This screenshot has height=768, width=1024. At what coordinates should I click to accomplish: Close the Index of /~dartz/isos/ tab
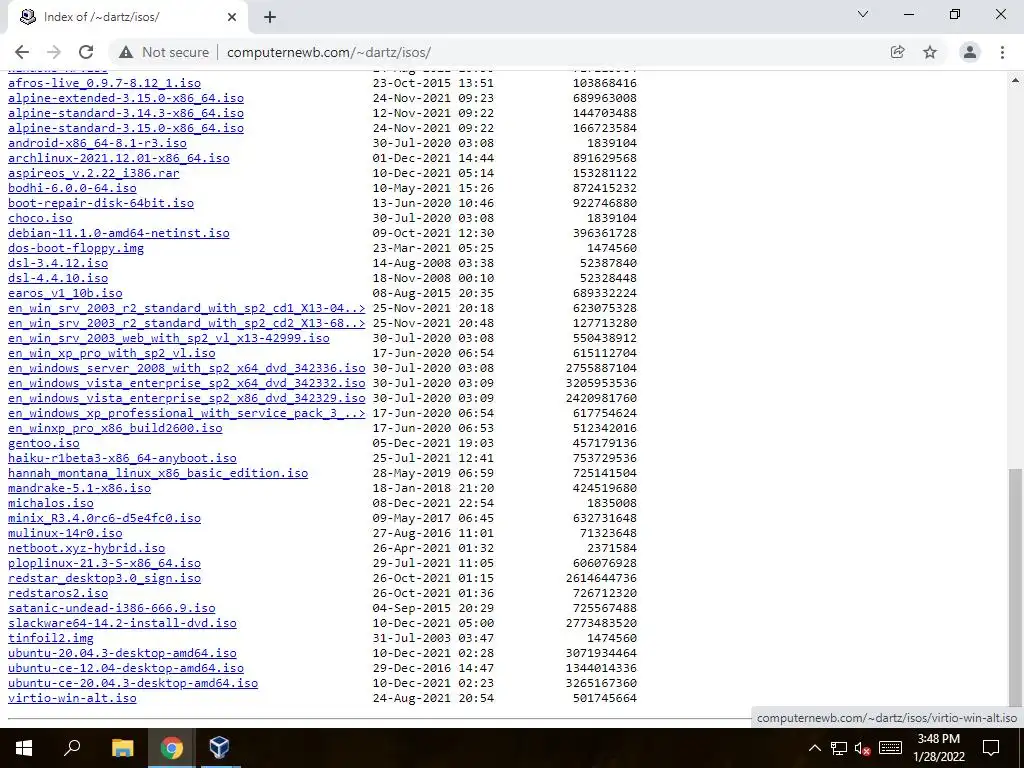[232, 18]
